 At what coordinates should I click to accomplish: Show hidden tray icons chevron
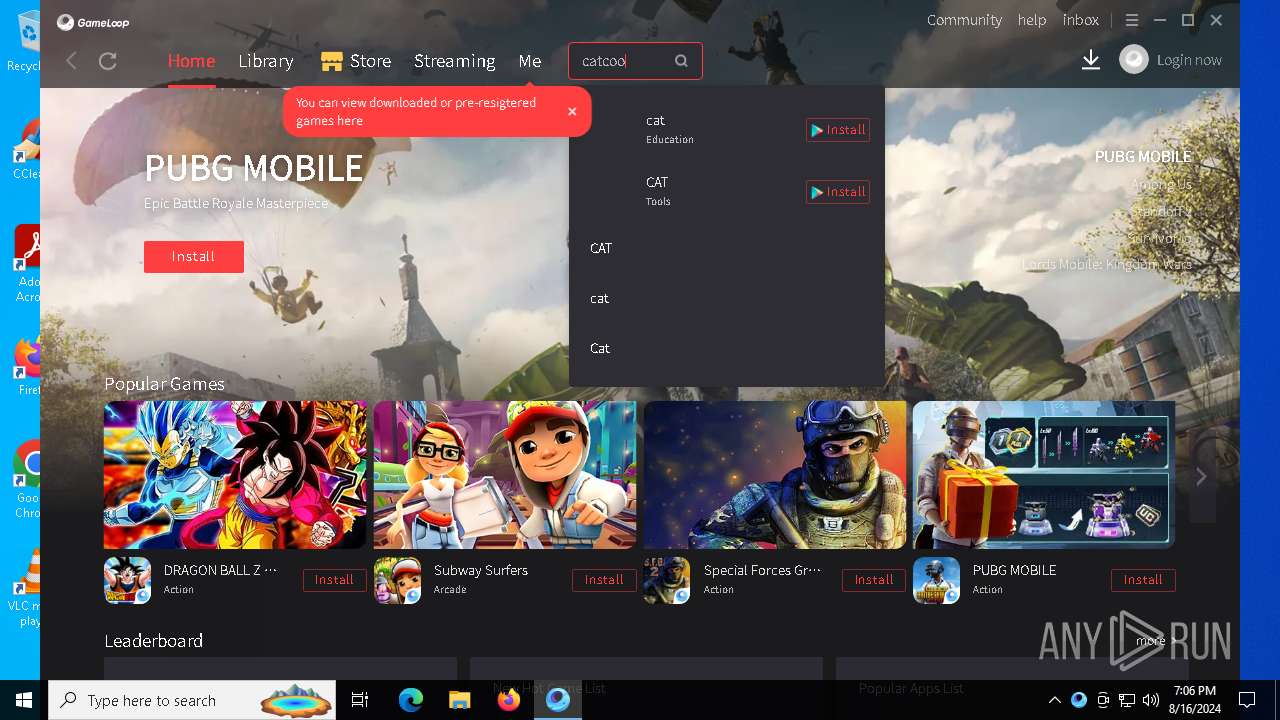tap(1054, 700)
